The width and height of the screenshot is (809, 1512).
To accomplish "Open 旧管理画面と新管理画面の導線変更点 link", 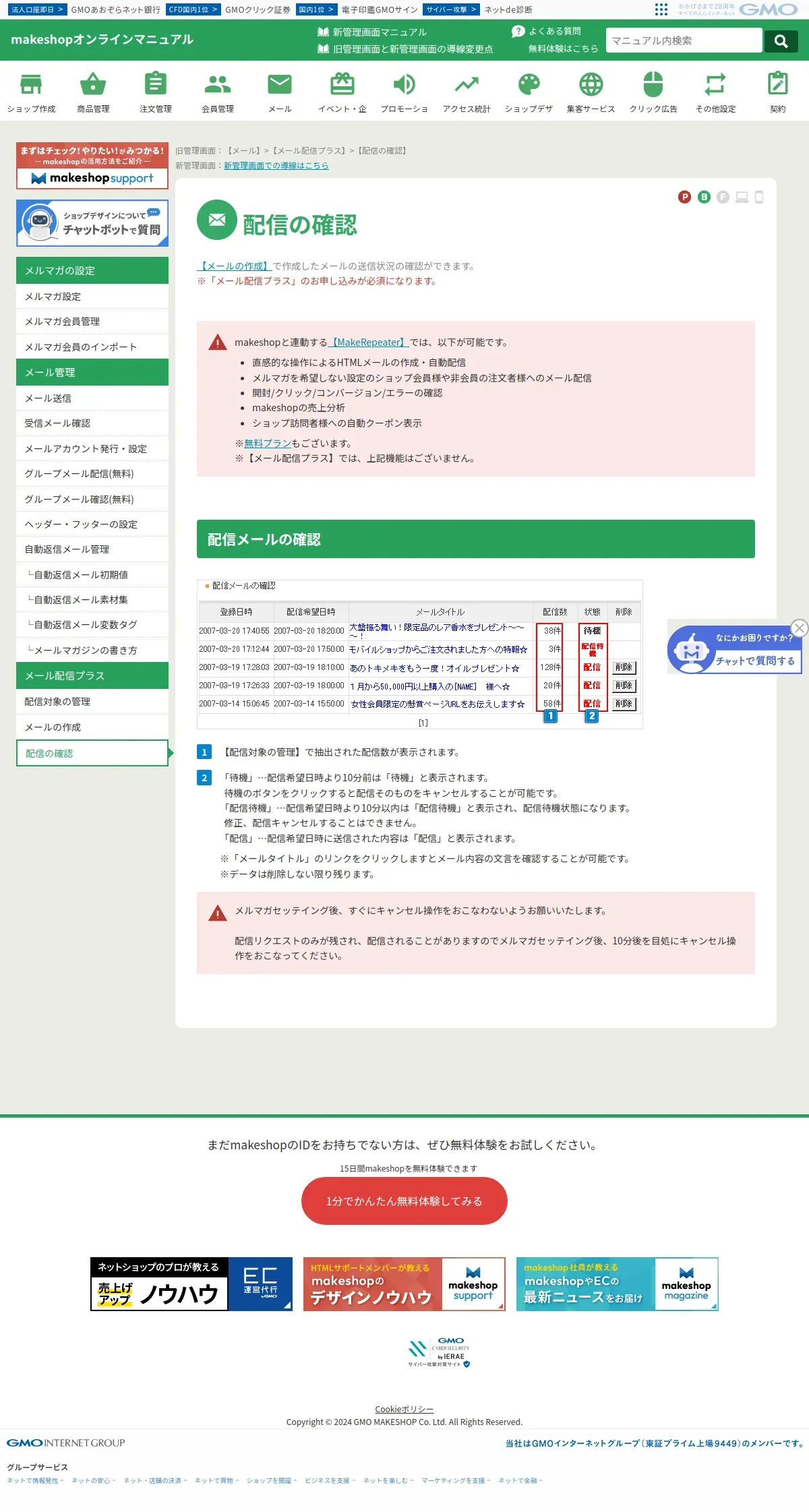I will 405,49.
